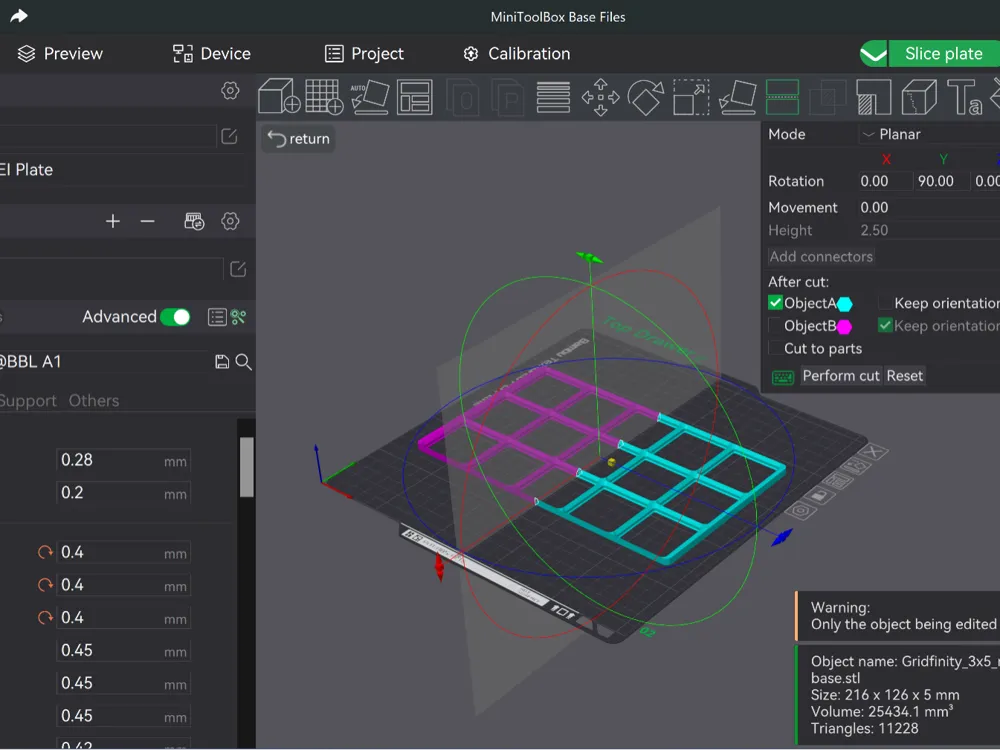The width and height of the screenshot is (1000, 750).
Task: Select the Move tool arrows icon
Action: (x=600, y=97)
